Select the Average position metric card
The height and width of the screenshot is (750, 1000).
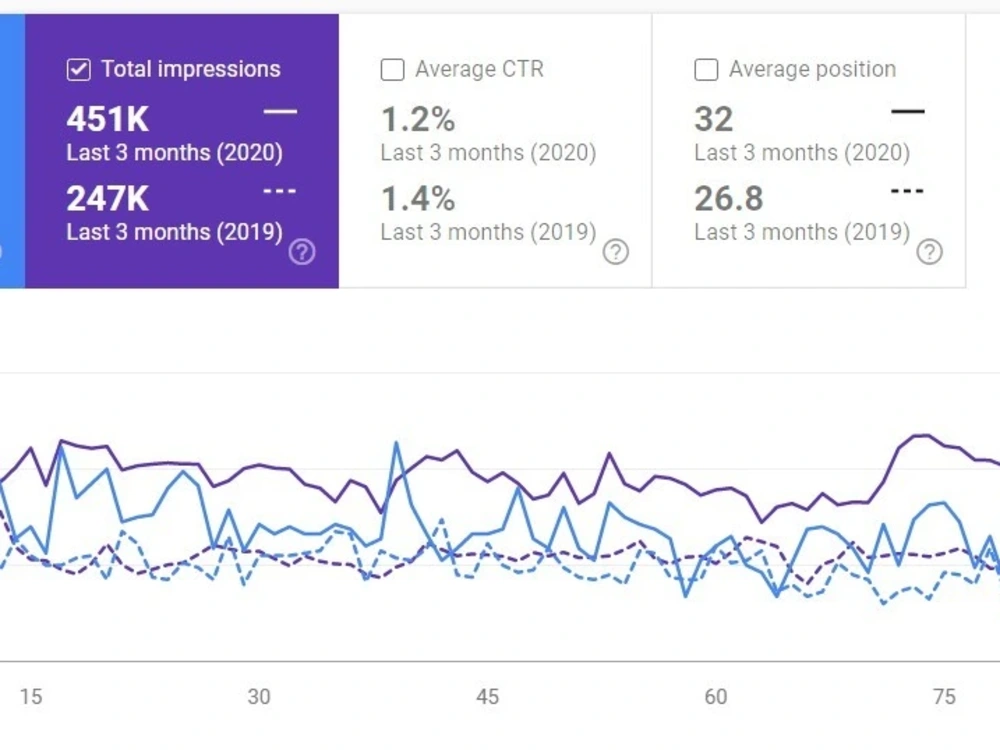[x=809, y=151]
